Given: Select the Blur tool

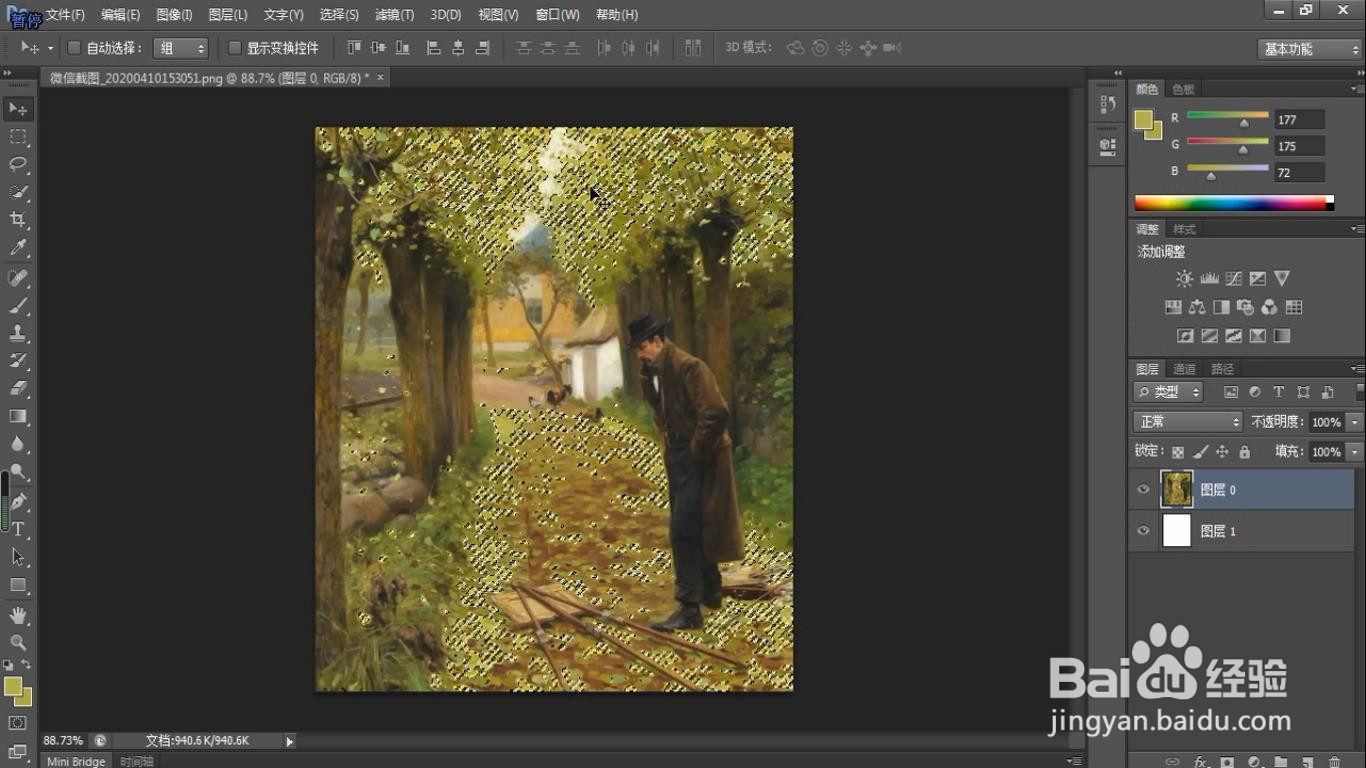Looking at the screenshot, I should tap(18, 444).
